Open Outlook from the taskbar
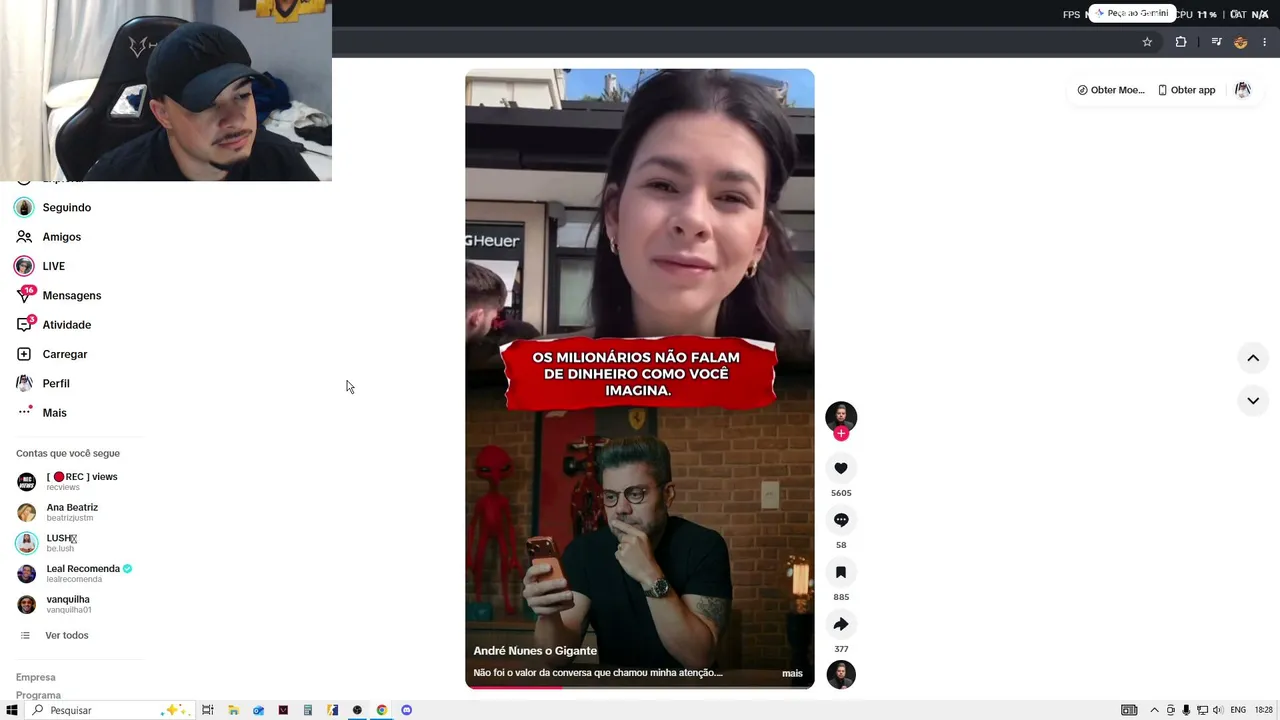Image resolution: width=1280 pixels, height=720 pixels. (258, 710)
